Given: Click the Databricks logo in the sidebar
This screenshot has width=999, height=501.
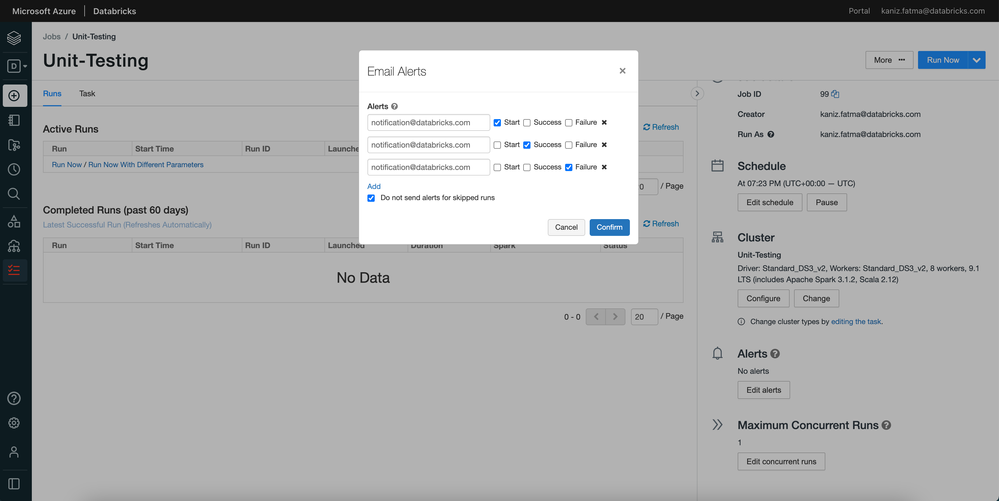Looking at the screenshot, I should 14,39.
